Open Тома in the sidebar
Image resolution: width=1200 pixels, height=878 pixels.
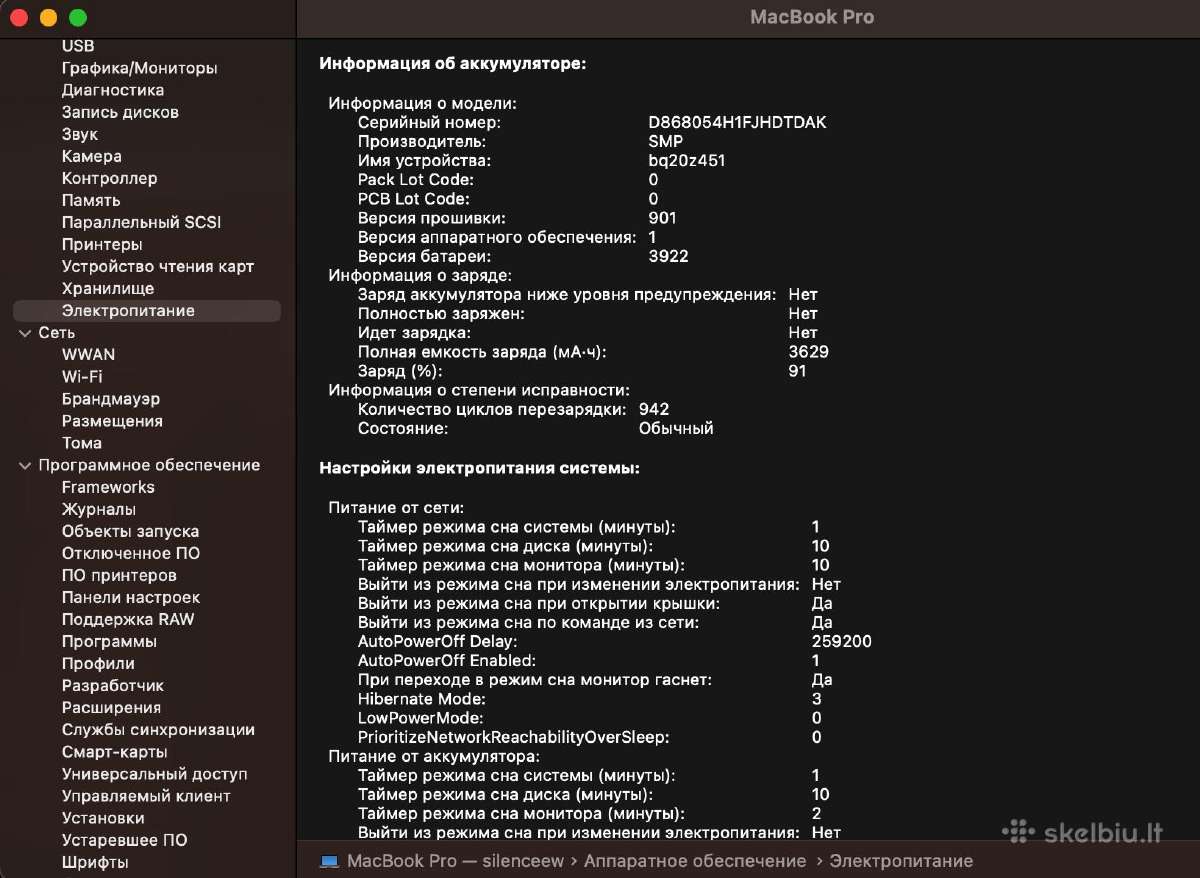82,443
